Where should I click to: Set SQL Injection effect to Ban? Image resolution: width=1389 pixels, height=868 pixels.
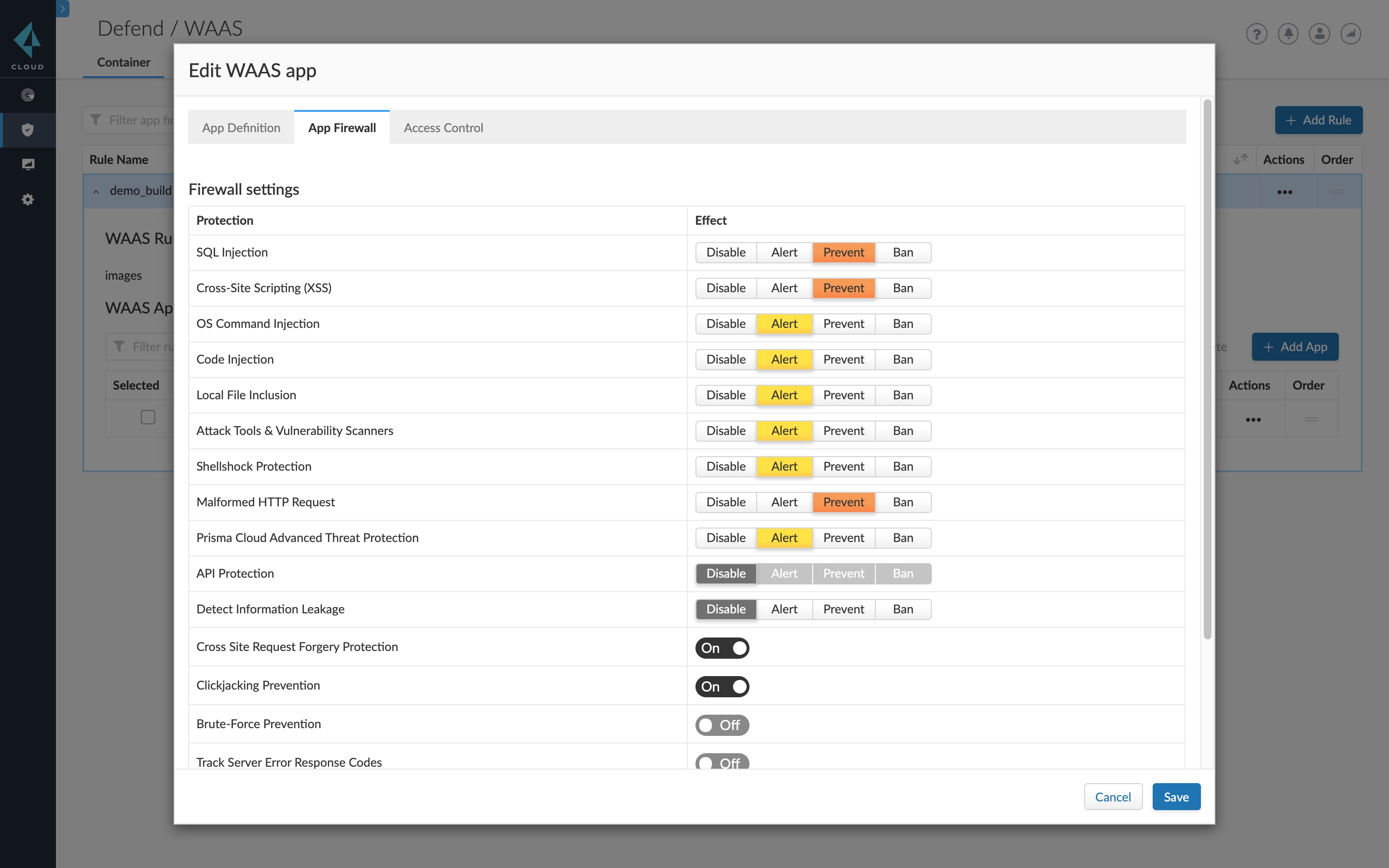902,252
